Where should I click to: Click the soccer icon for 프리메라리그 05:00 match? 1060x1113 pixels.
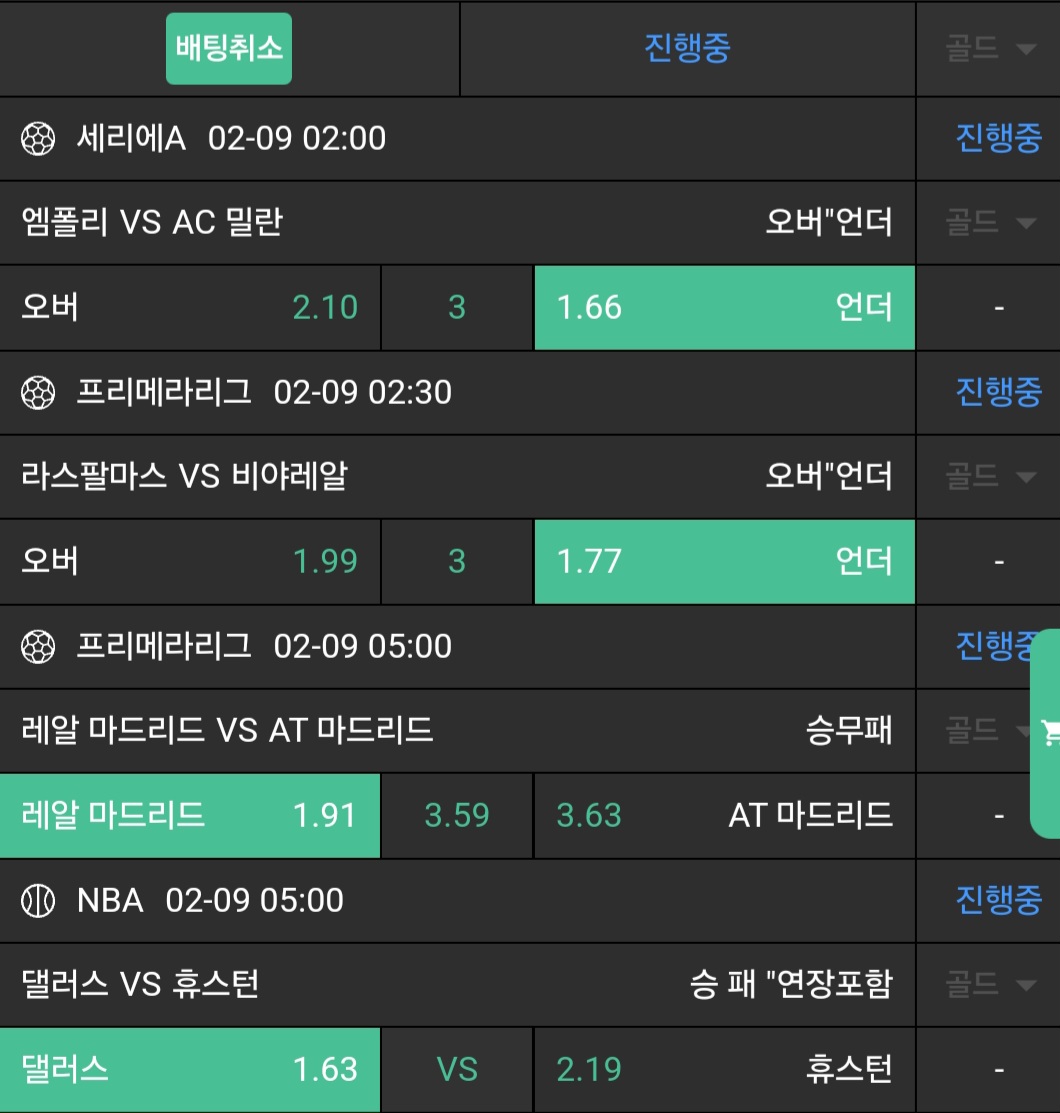(x=37, y=647)
